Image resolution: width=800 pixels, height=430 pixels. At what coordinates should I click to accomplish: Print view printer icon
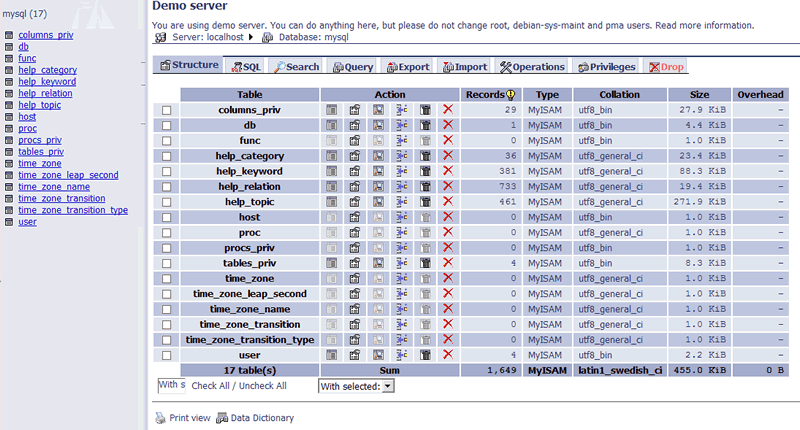click(x=161, y=418)
